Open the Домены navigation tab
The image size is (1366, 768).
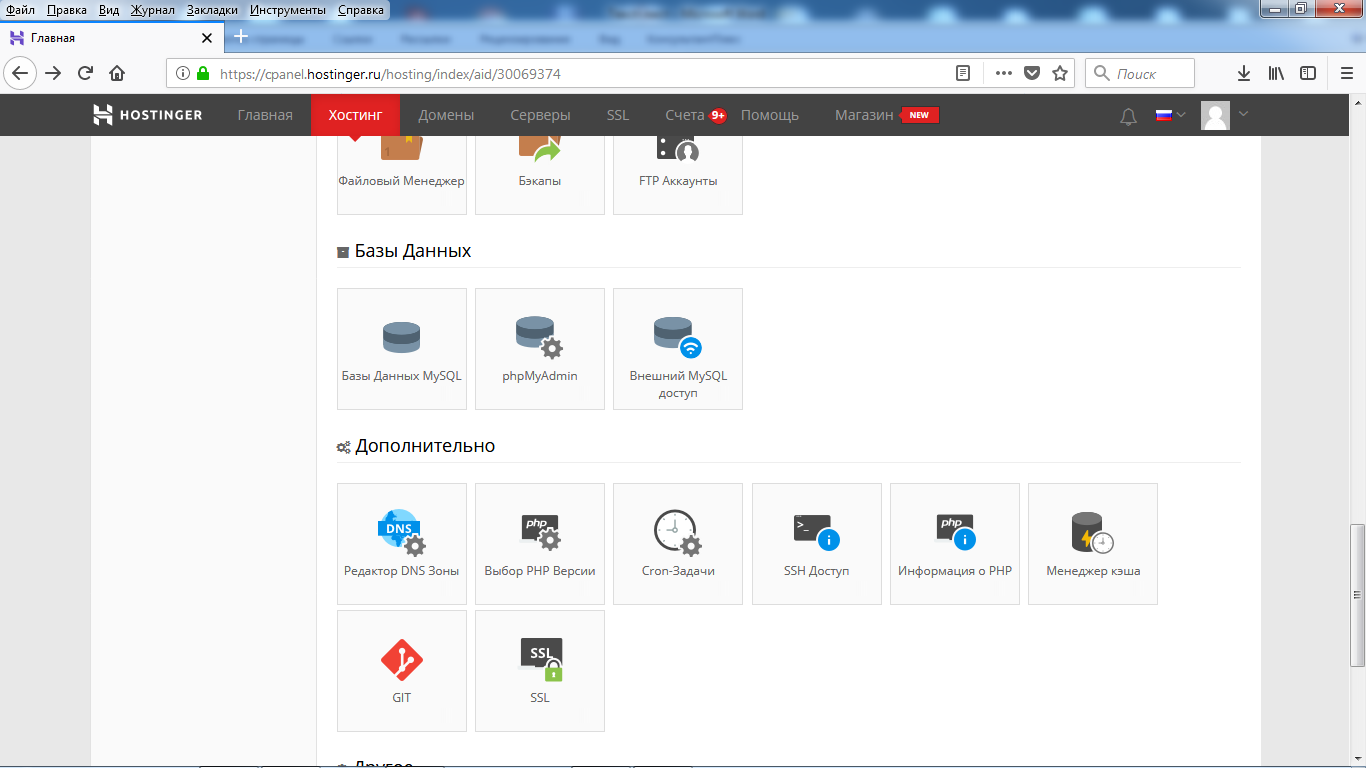tap(446, 115)
